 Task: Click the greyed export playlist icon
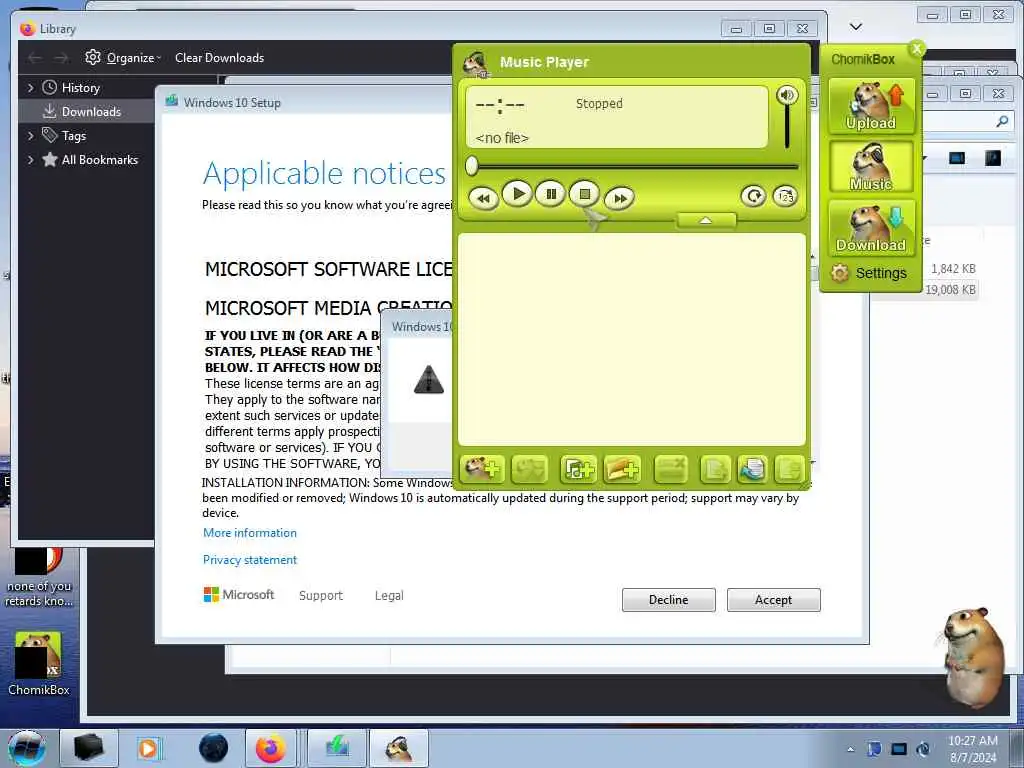[715, 469]
